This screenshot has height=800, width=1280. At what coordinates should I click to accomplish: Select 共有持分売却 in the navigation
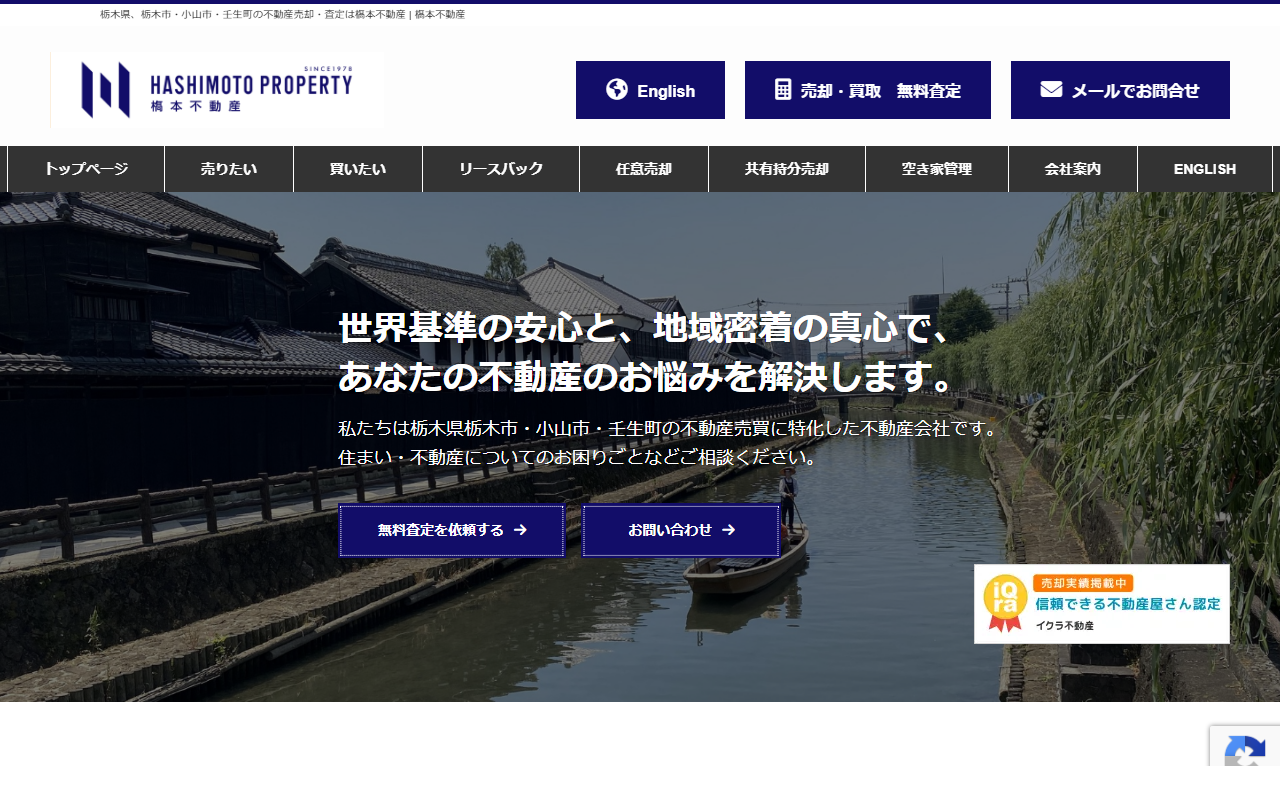(x=787, y=169)
